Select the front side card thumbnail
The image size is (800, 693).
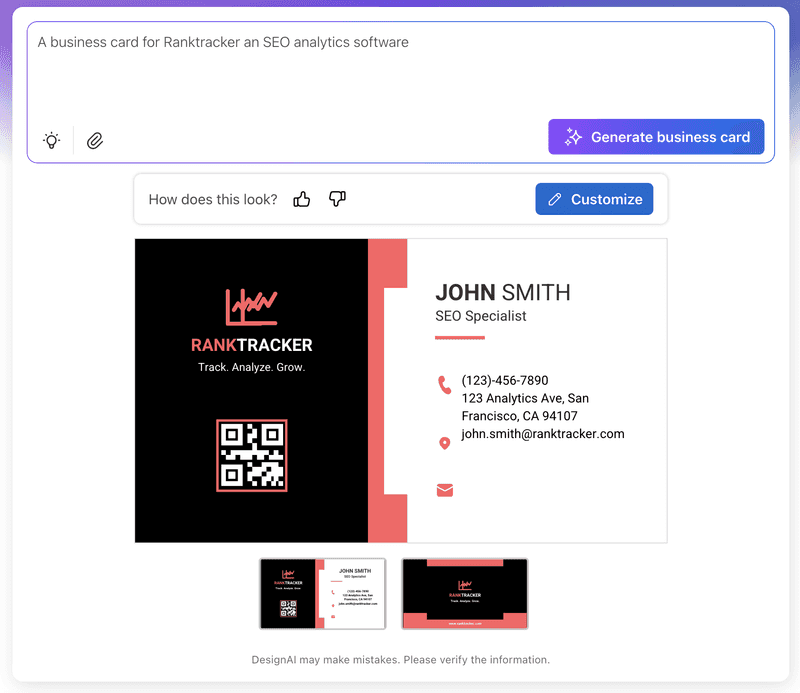click(x=322, y=593)
